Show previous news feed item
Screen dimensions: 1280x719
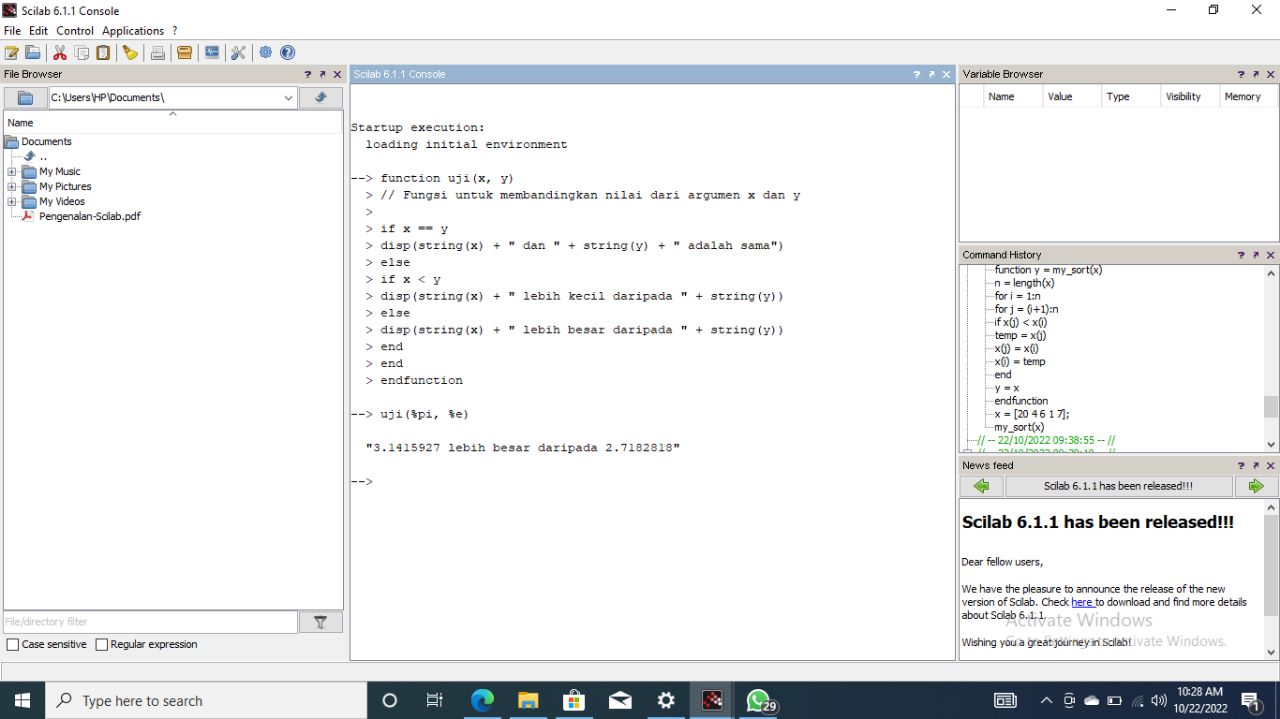(981, 487)
